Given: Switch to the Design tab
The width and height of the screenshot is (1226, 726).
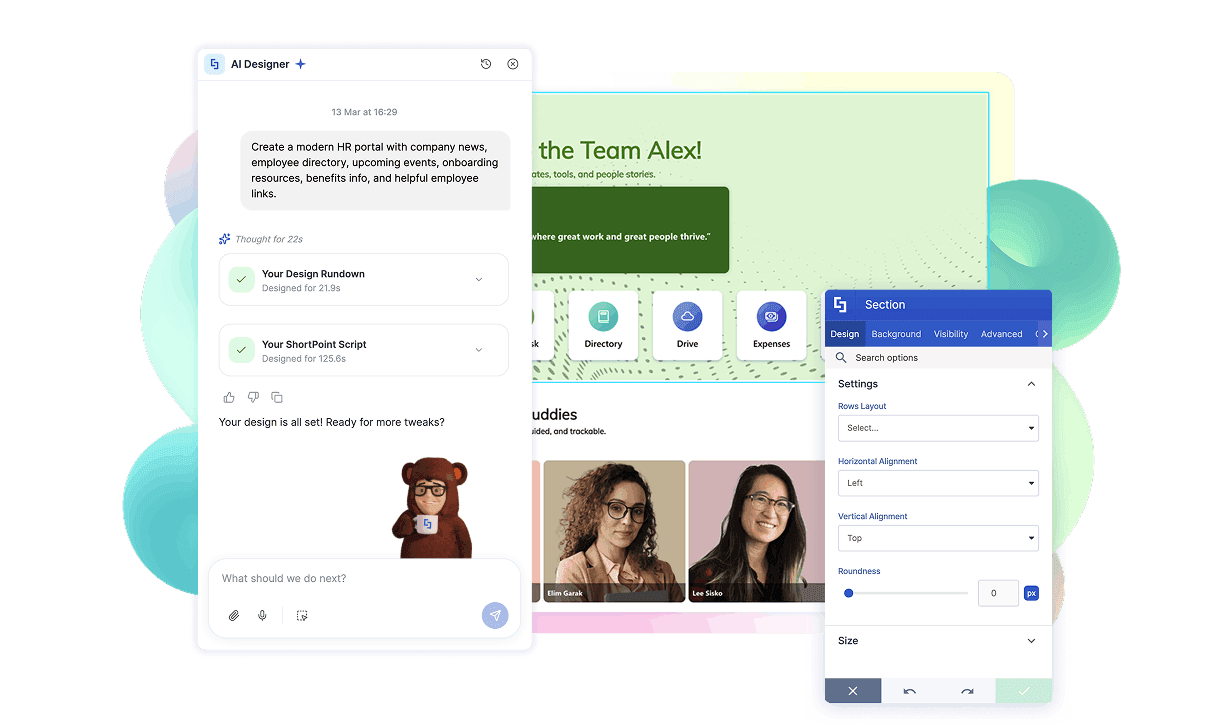Looking at the screenshot, I should click(845, 334).
